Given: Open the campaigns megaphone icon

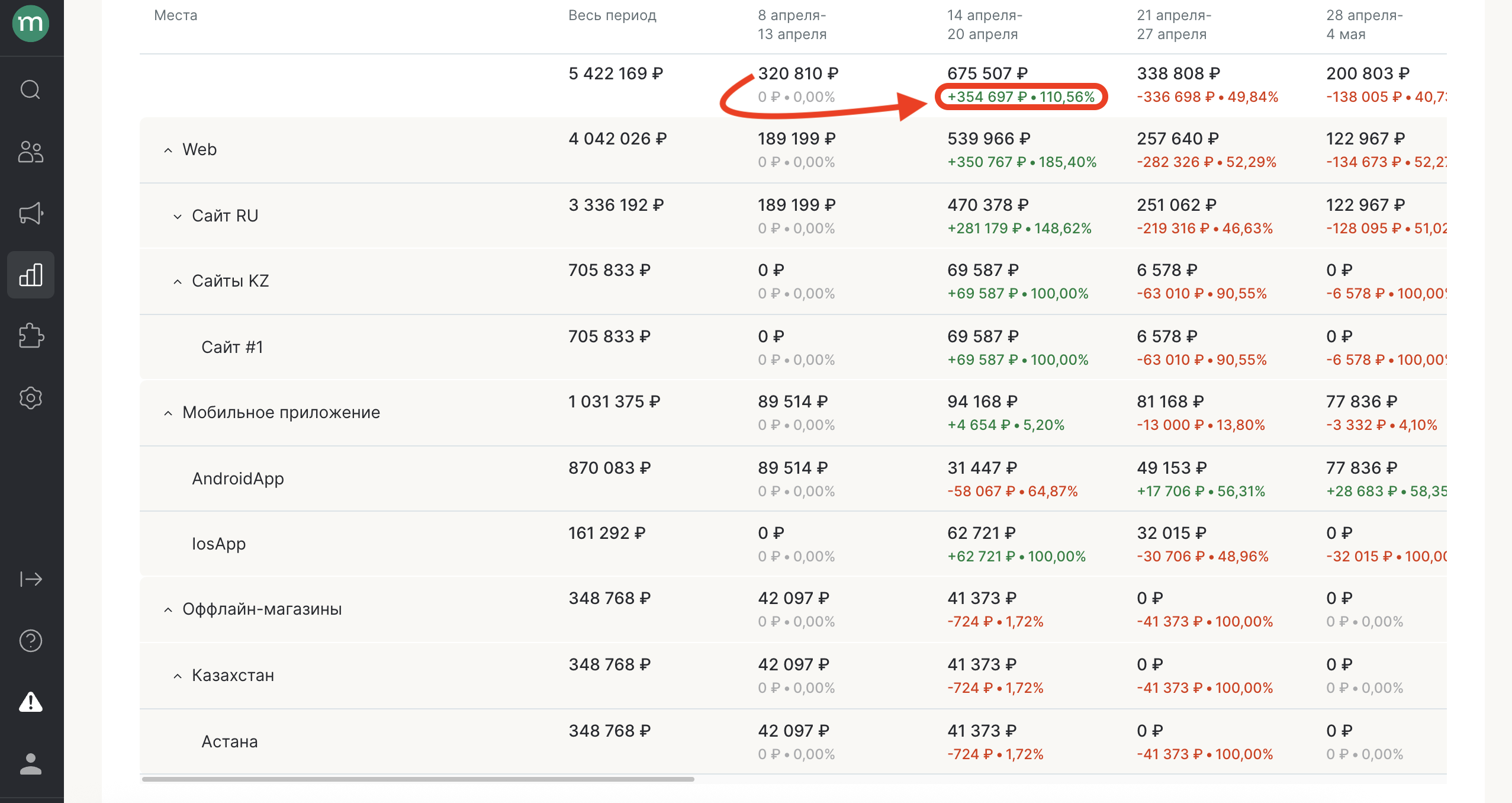Looking at the screenshot, I should click(x=31, y=213).
